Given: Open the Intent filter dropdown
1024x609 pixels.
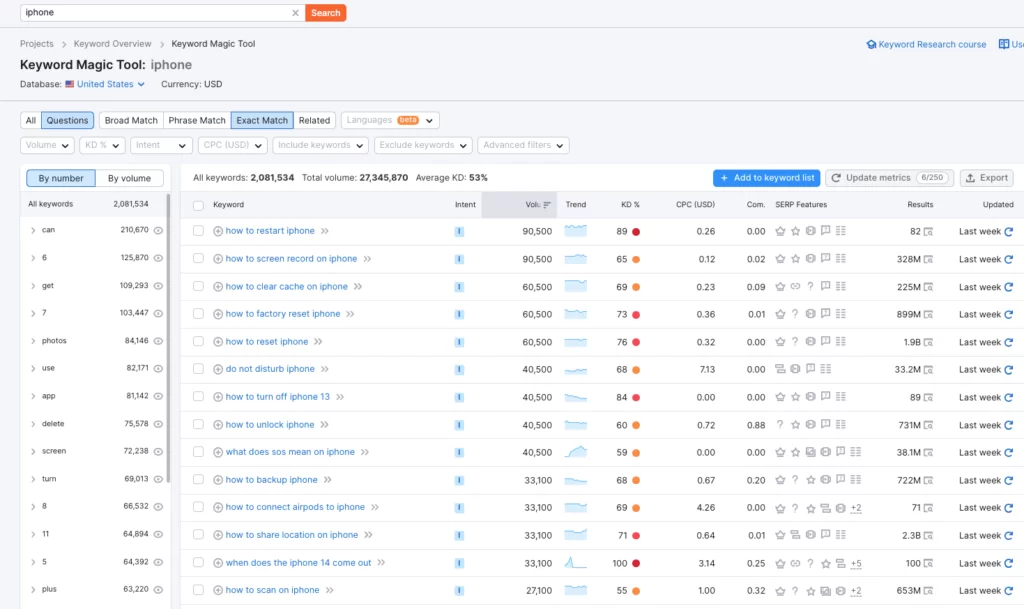Looking at the screenshot, I should [x=161, y=145].
